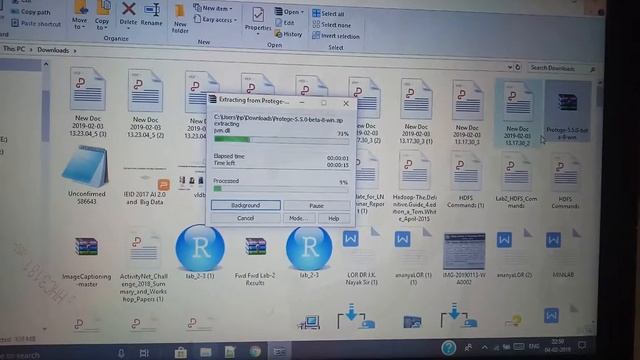Click the refresh button beside the address bar
Screen dimensions: 640x360
(x=518, y=67)
